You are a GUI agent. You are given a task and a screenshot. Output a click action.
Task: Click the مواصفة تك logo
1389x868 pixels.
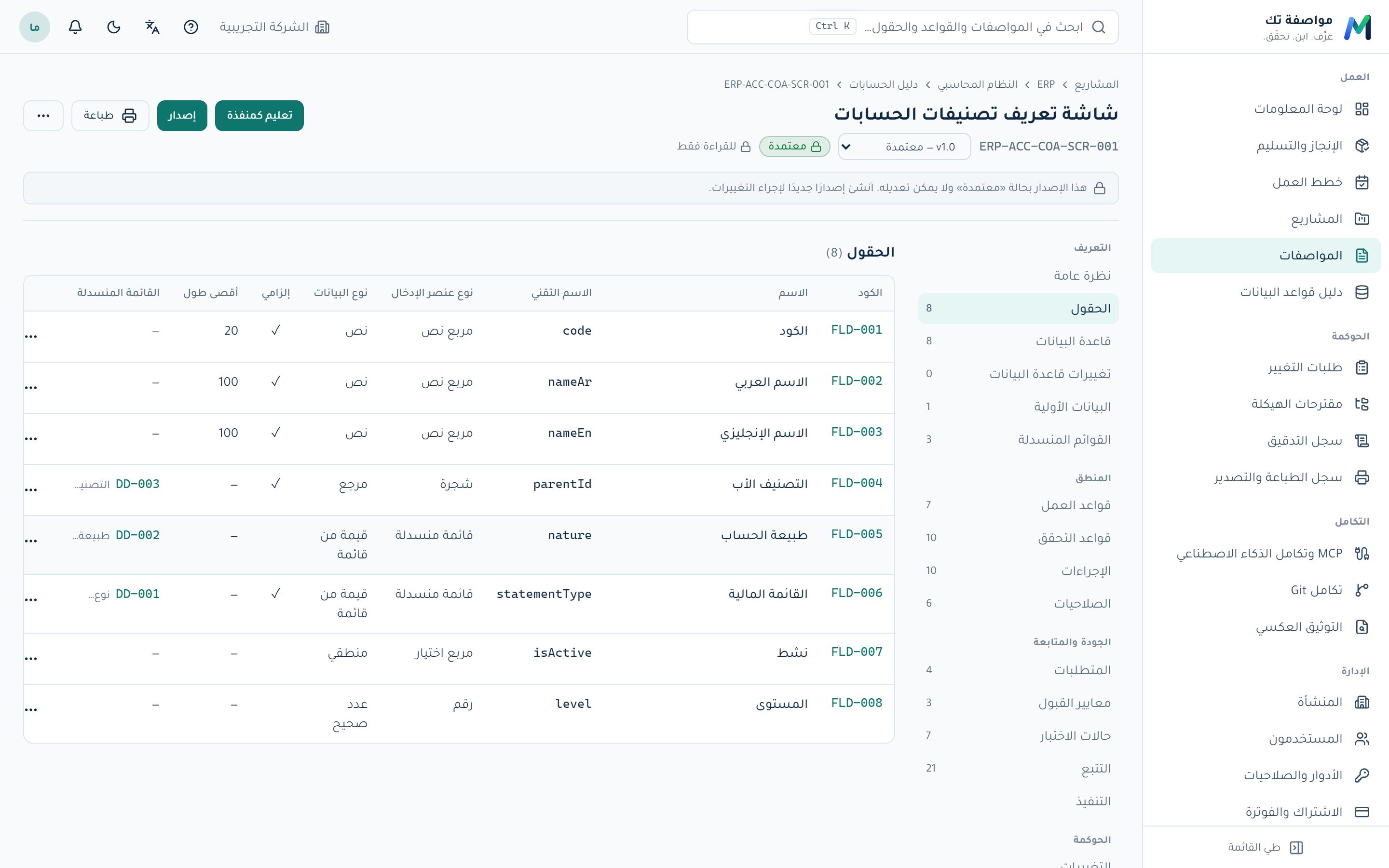point(1317,27)
